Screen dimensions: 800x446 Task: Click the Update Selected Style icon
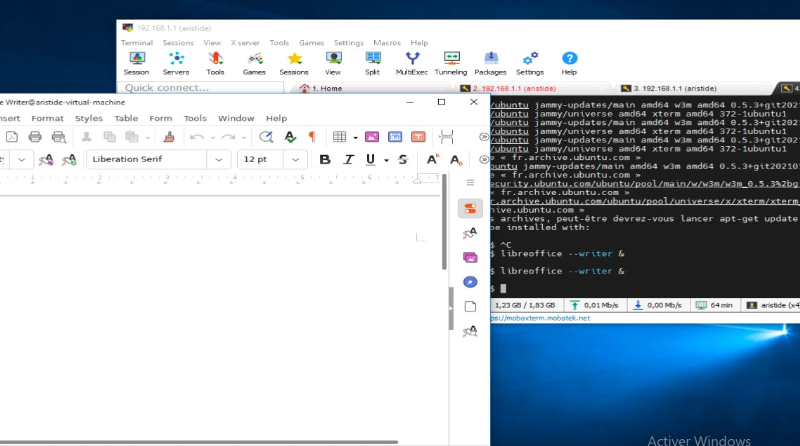pos(46,160)
